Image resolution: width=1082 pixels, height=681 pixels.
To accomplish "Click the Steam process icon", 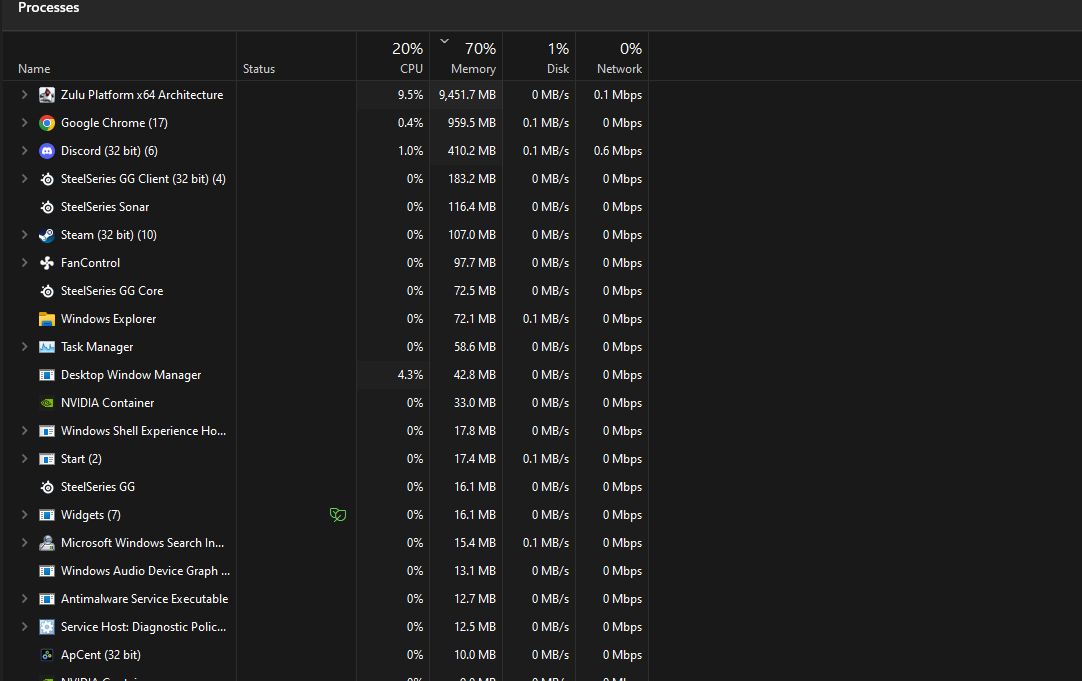I will click(47, 235).
